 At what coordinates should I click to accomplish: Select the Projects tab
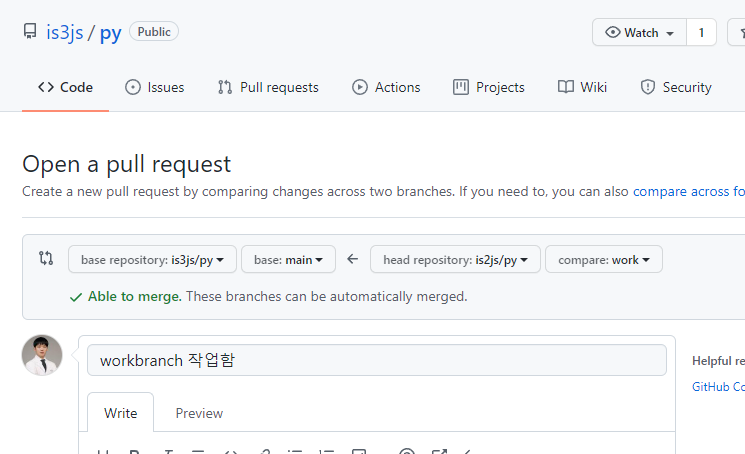(489, 87)
